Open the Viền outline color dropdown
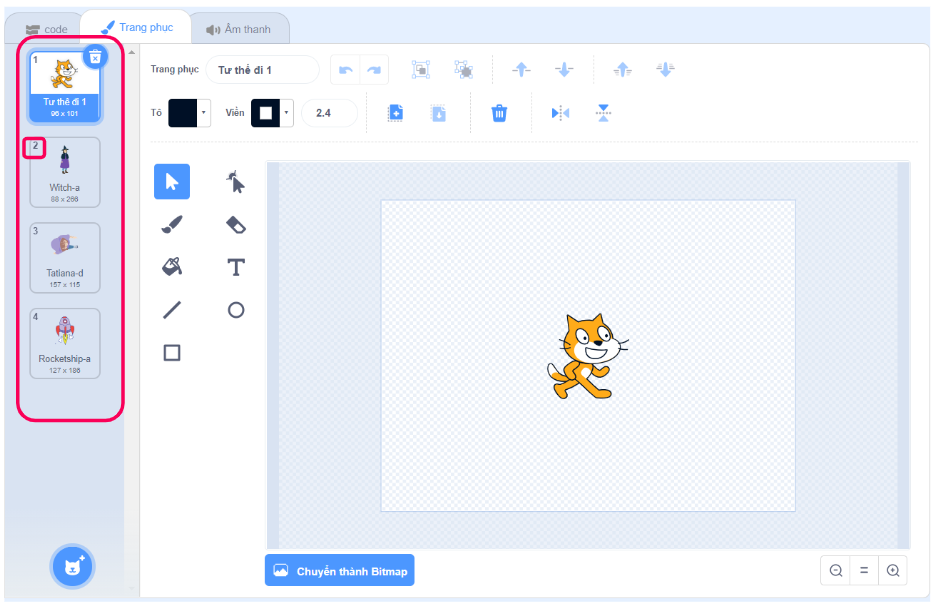Viewport: 934px width, 606px height. [x=287, y=113]
